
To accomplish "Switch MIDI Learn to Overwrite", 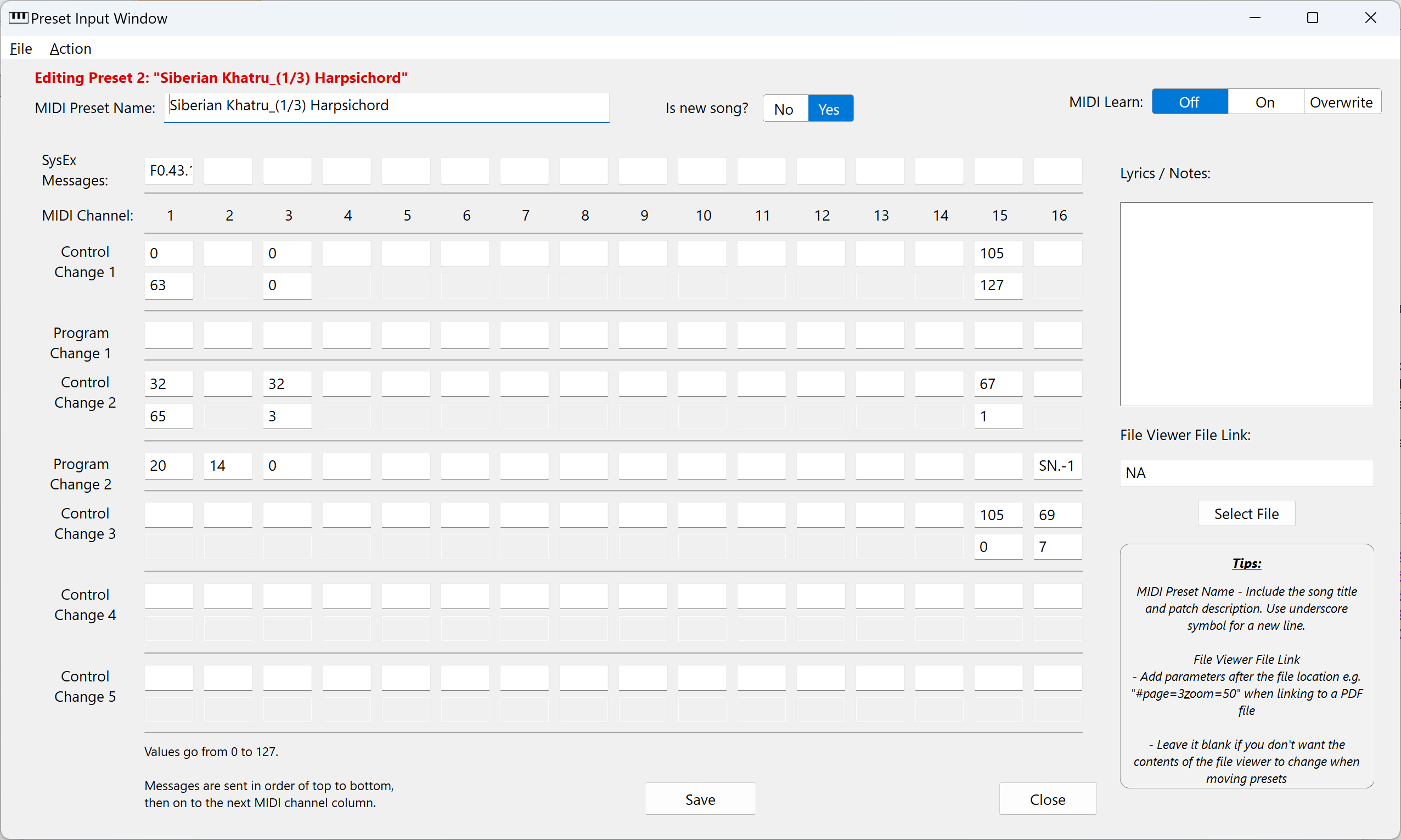I will tap(1341, 102).
